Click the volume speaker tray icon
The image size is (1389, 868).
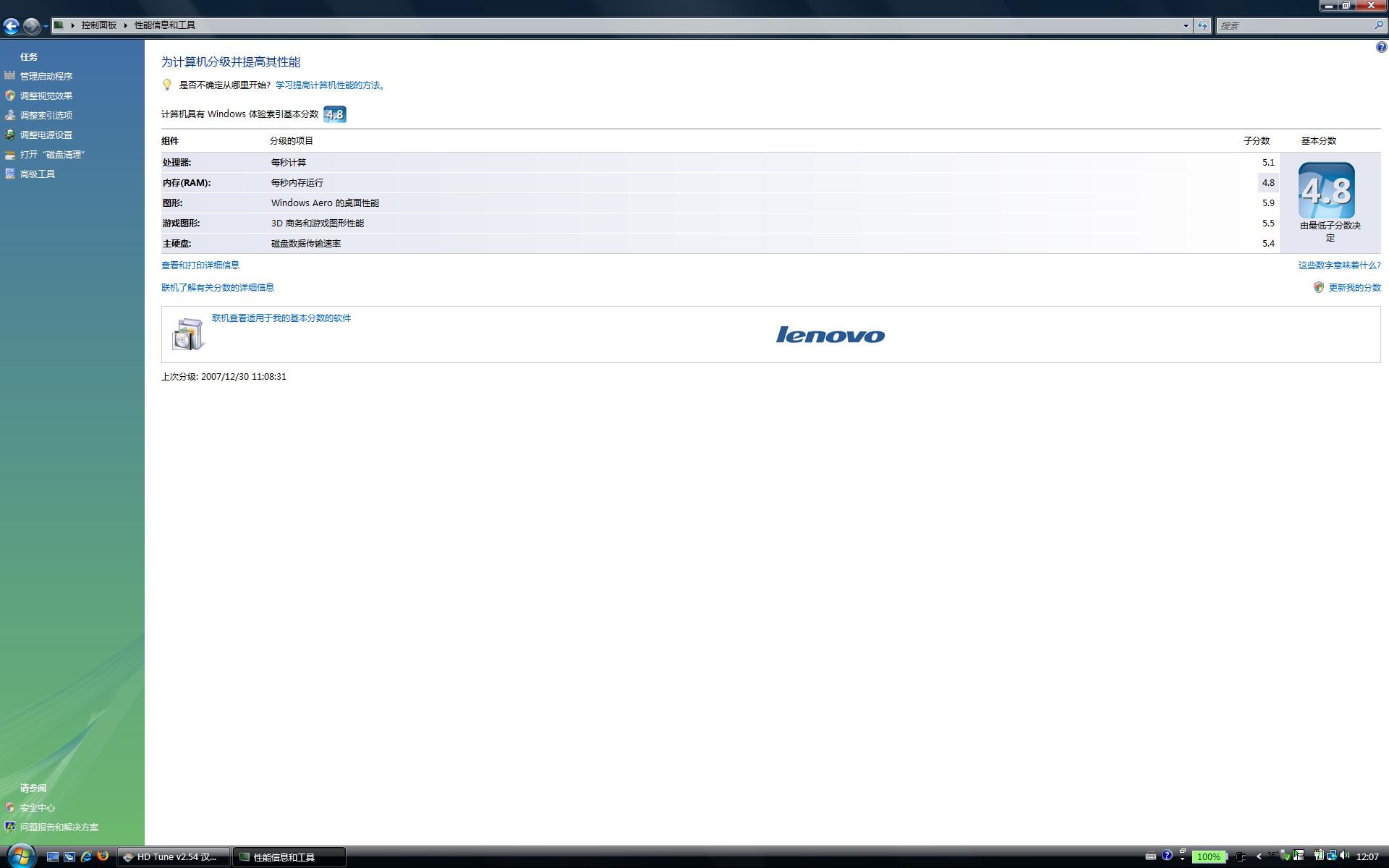click(1345, 856)
